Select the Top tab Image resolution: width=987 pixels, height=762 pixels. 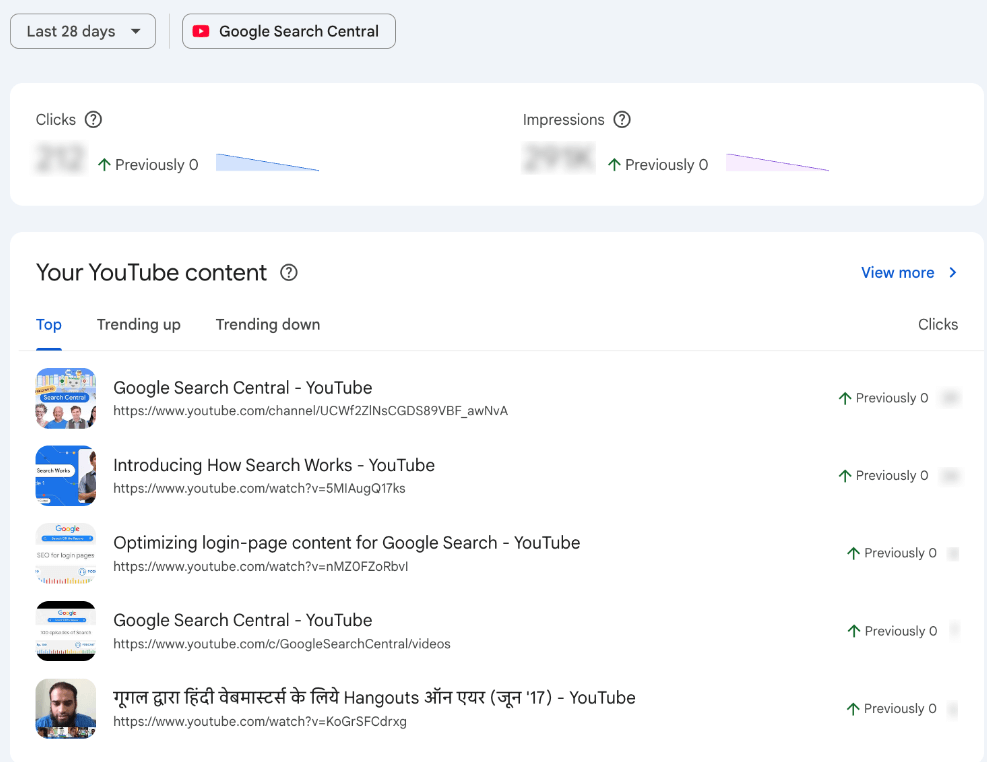pos(49,324)
